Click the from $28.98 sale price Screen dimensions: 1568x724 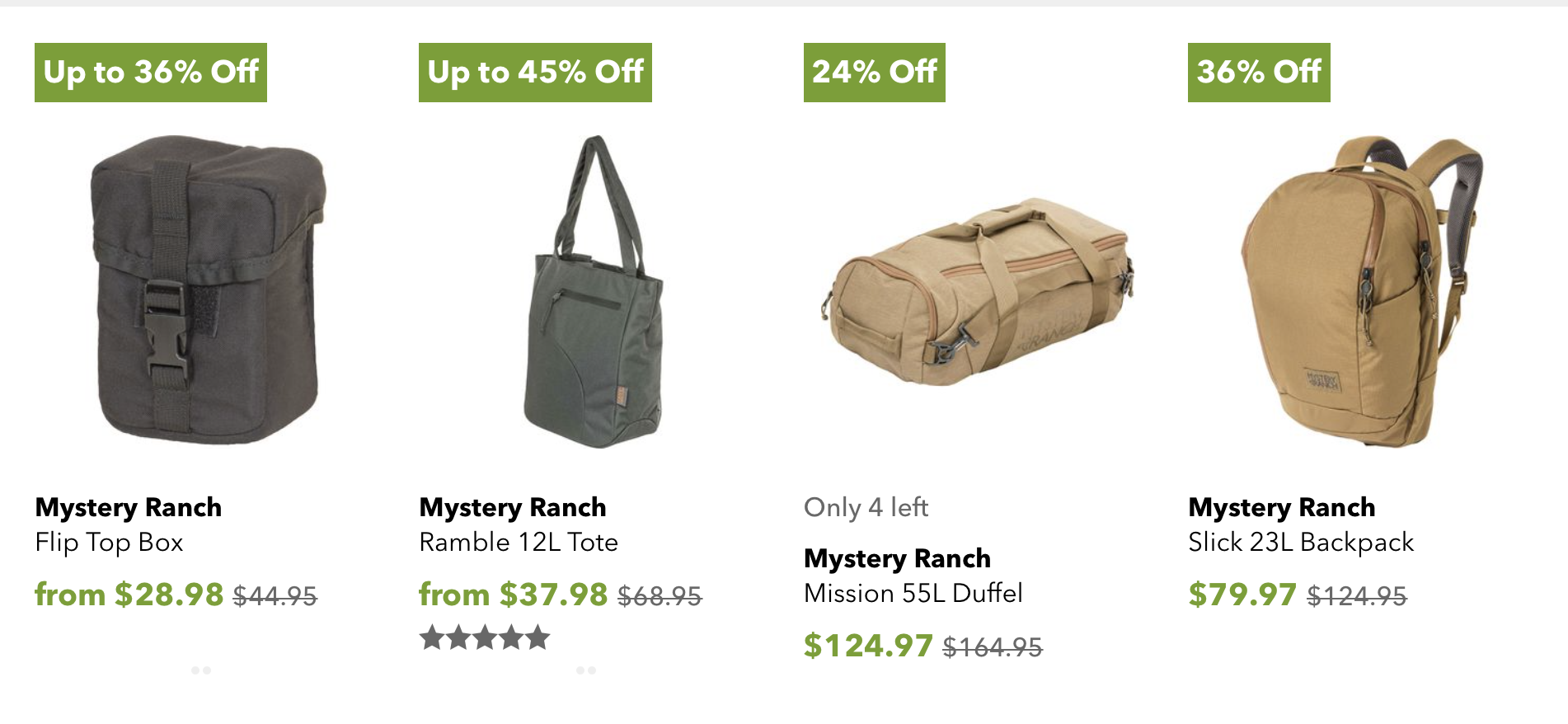[x=129, y=595]
